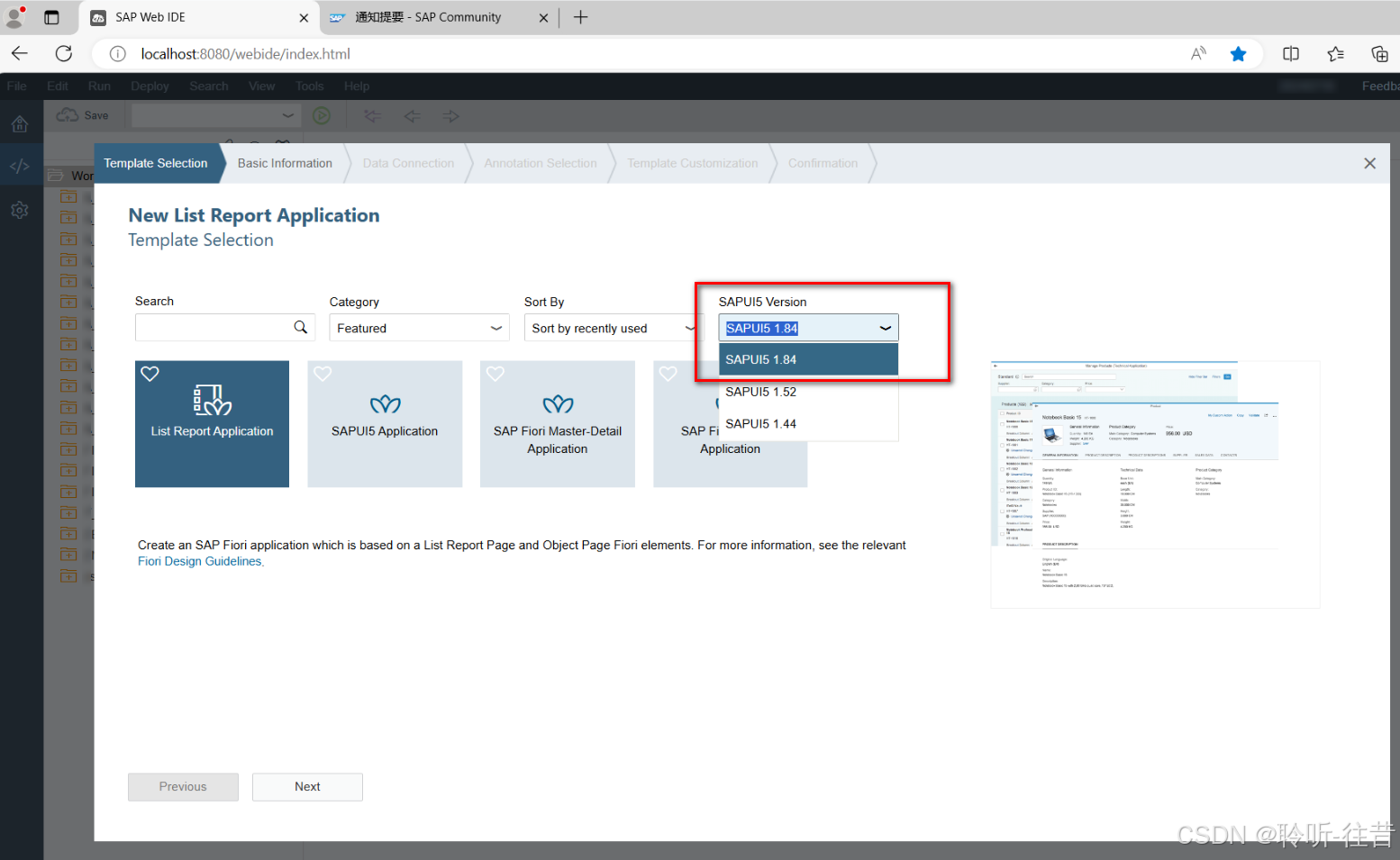Viewport: 1400px width, 860px height.
Task: Go to Template Customization wizard step
Action: pos(693,163)
